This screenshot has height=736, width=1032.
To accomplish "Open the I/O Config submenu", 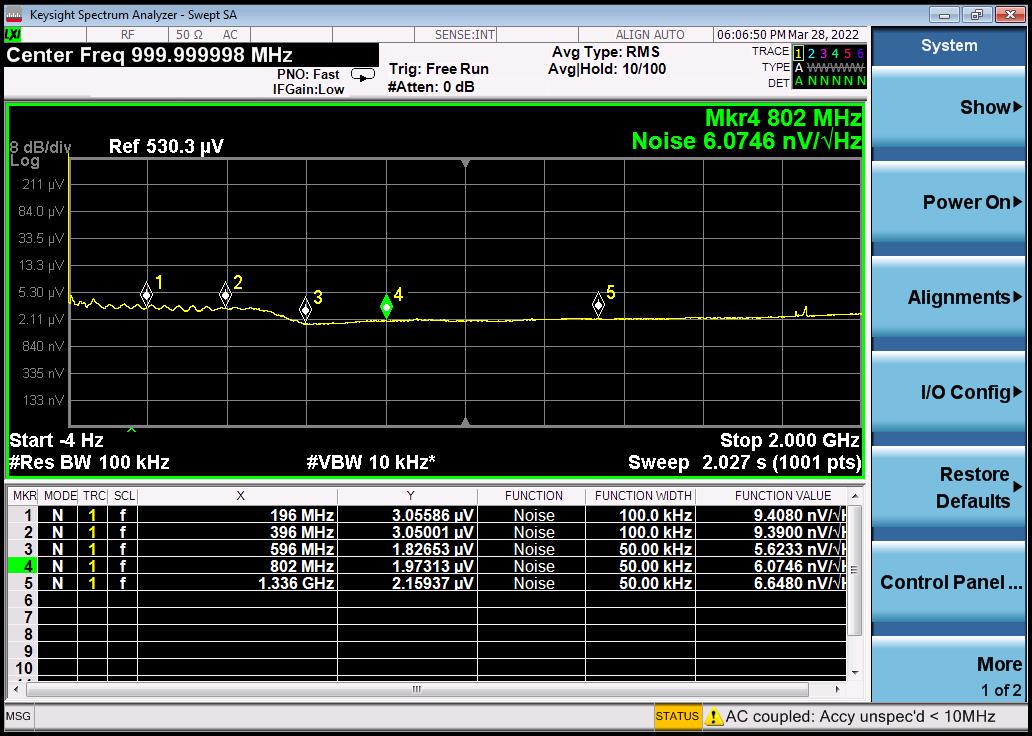I will click(948, 393).
